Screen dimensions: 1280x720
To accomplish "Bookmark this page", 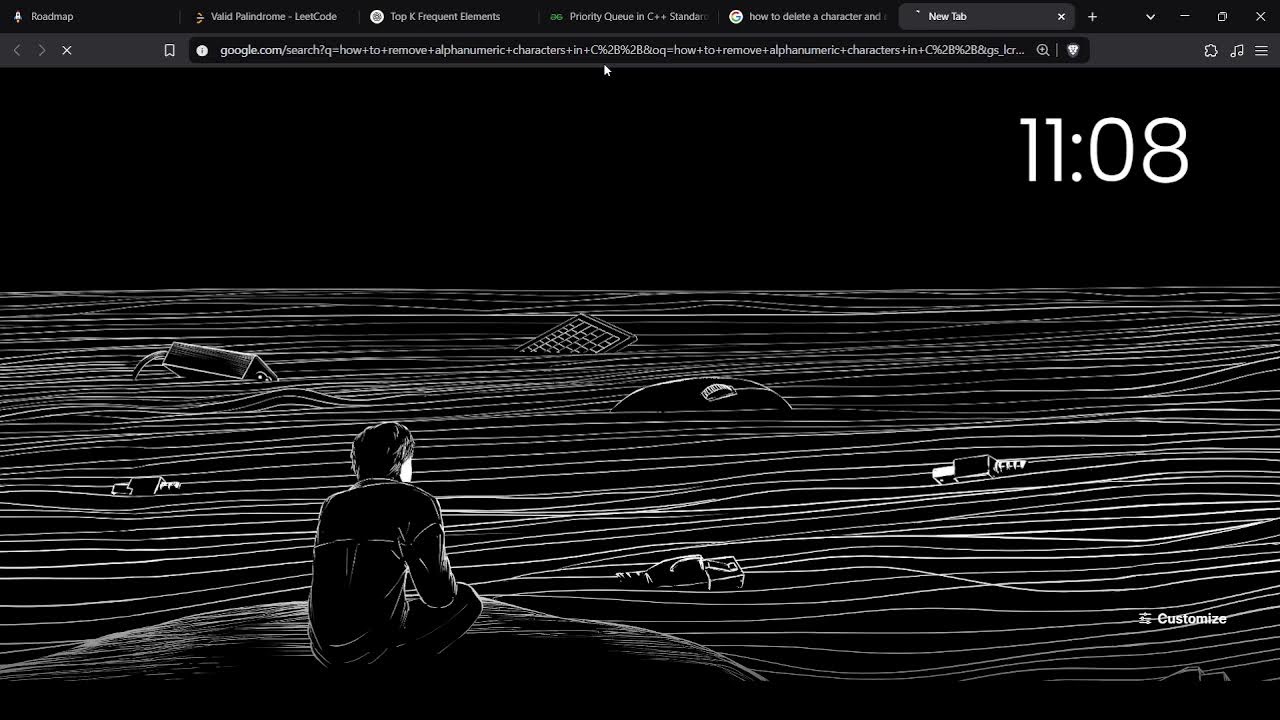I will [169, 50].
